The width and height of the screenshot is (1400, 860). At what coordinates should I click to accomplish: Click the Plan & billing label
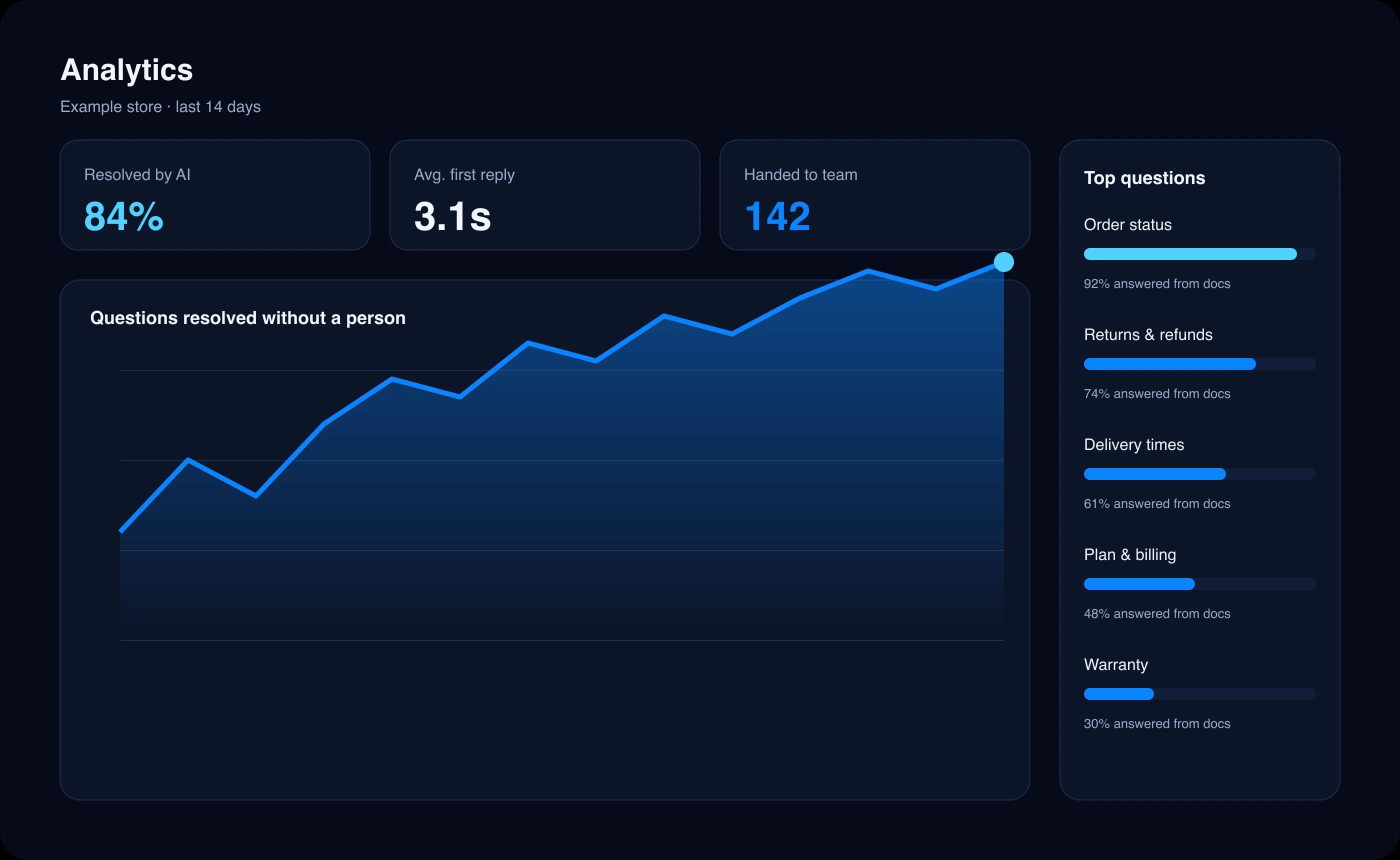tap(1130, 554)
